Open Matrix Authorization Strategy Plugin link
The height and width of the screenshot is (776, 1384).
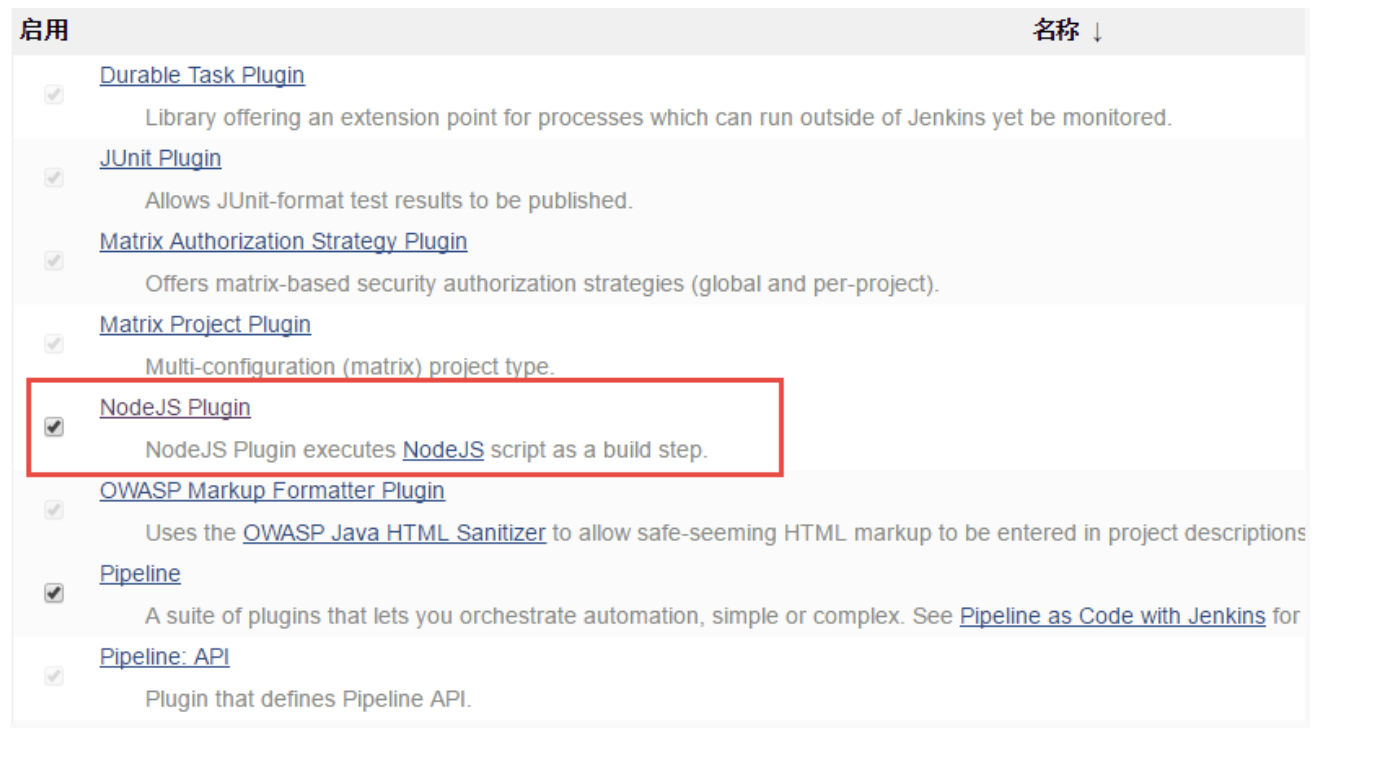pyautogui.click(x=283, y=241)
